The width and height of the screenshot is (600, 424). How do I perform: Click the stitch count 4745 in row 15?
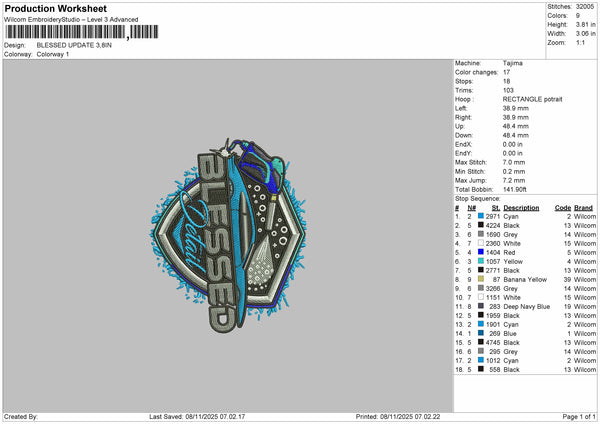click(x=493, y=342)
